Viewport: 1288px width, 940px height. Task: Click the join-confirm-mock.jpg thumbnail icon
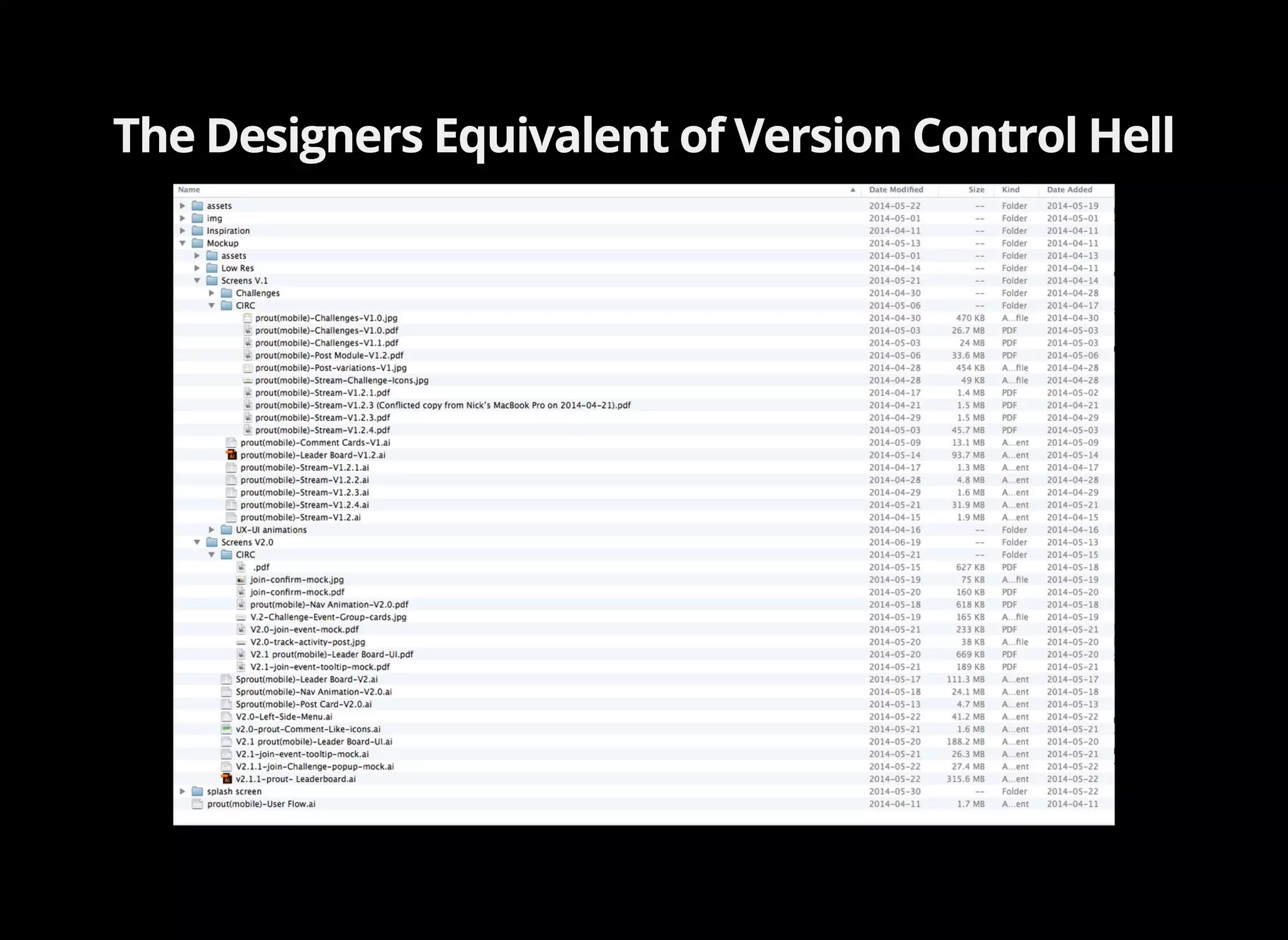(x=241, y=580)
